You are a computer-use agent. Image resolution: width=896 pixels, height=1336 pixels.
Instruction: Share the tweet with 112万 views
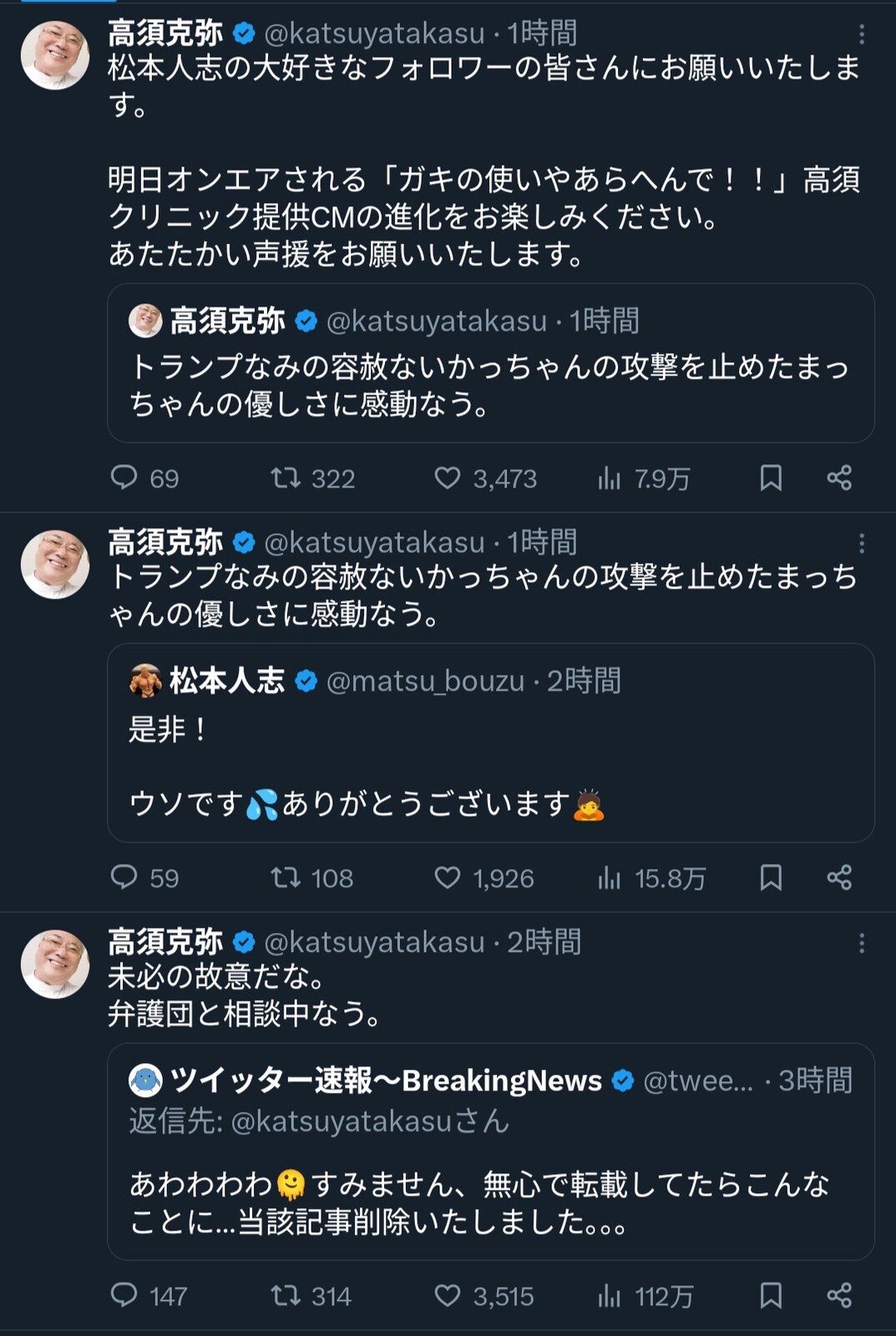click(x=839, y=1295)
